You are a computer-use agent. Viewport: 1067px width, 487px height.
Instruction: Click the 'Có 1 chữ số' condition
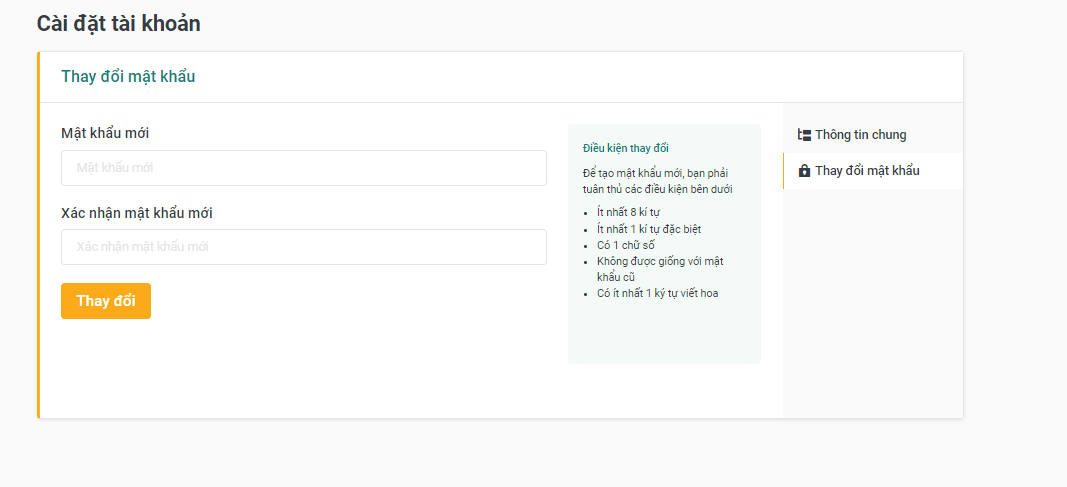pos(625,245)
